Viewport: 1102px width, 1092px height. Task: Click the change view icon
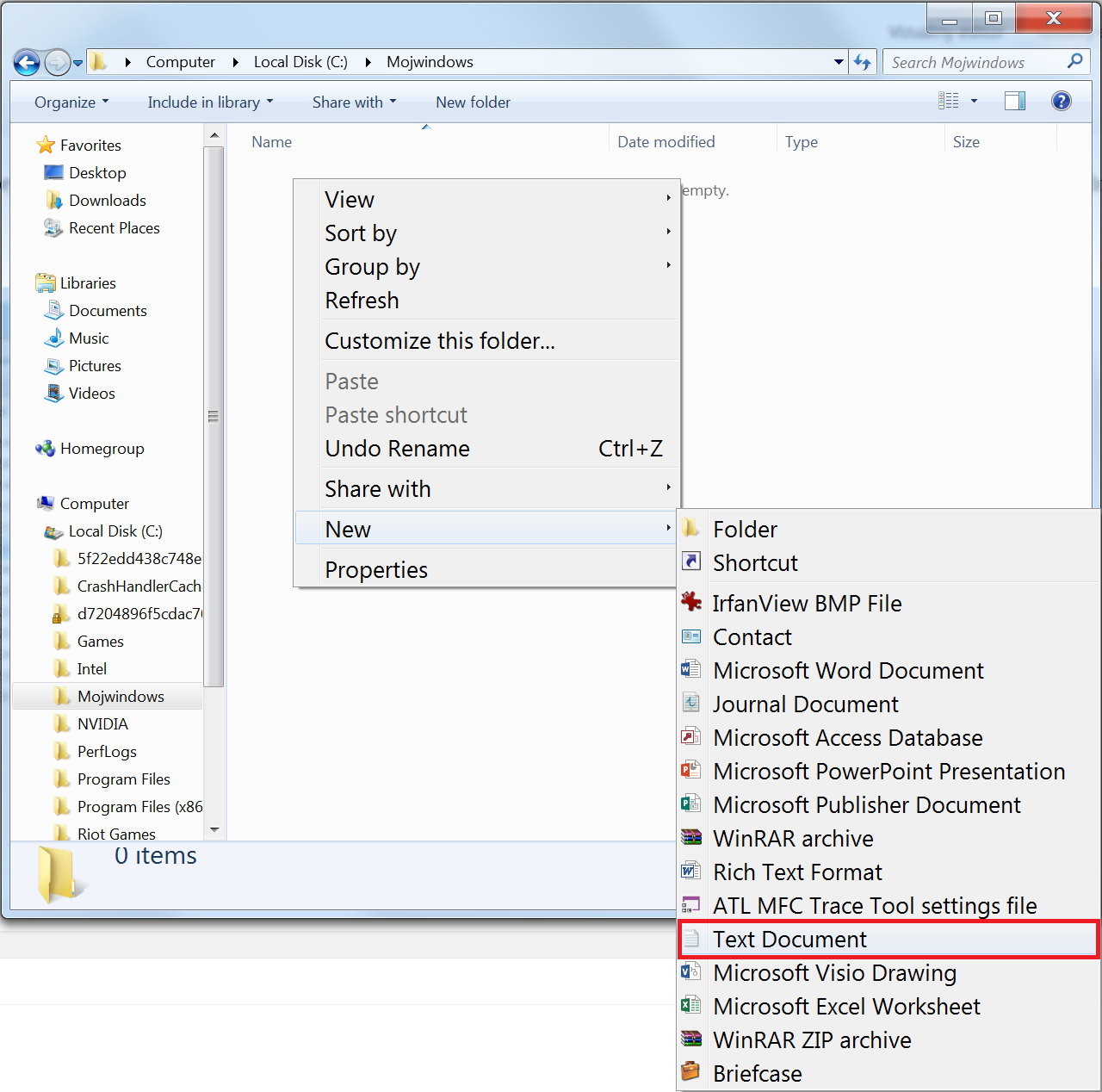point(949,101)
